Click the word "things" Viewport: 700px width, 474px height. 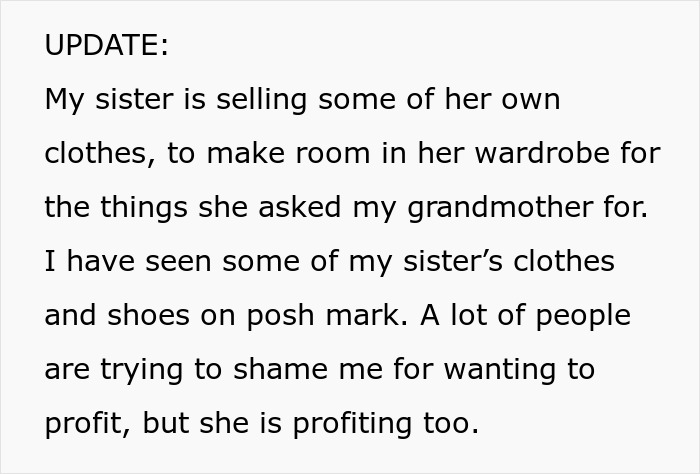[x=137, y=208]
